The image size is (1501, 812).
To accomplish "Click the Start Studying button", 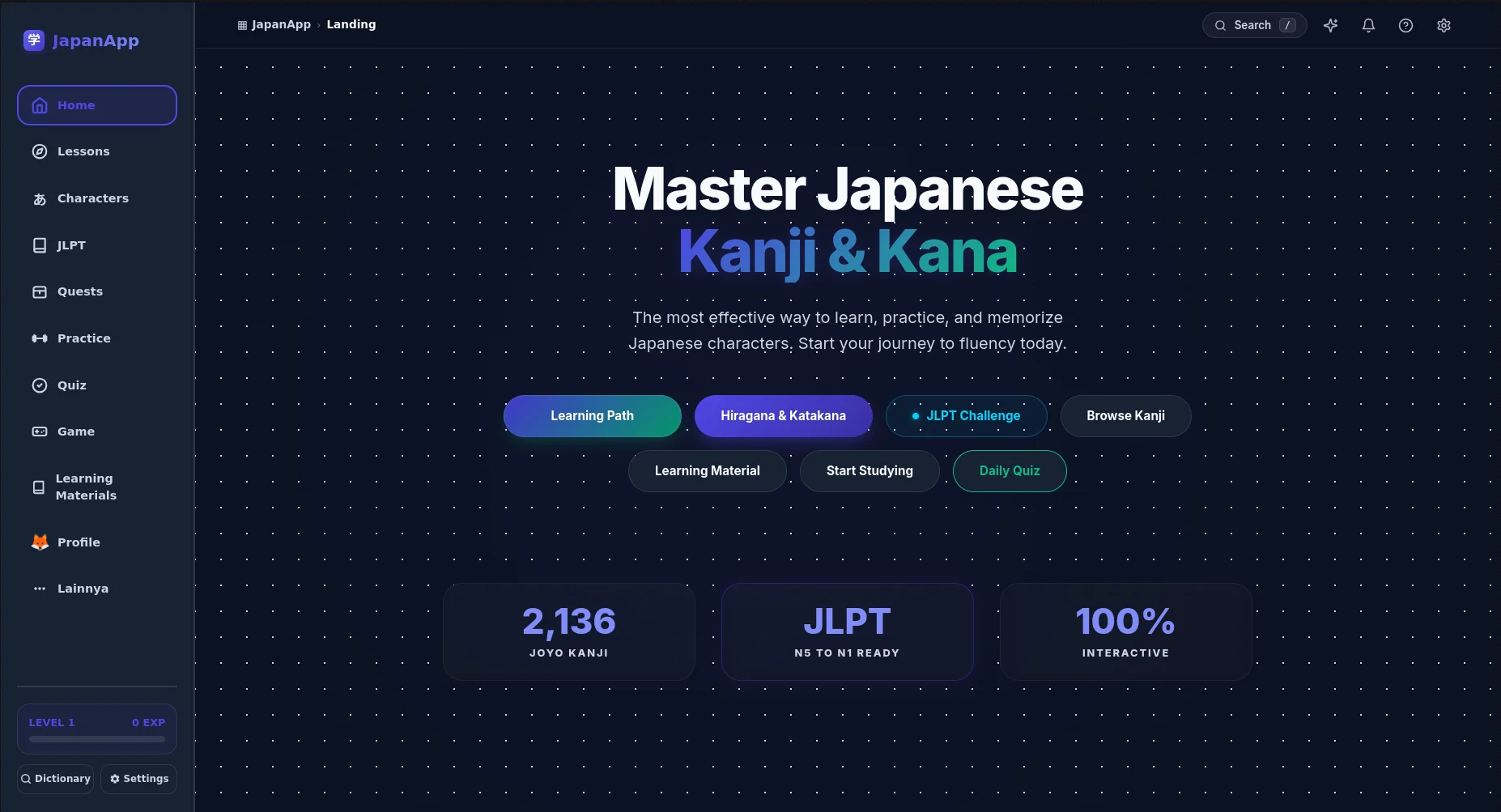I will [870, 471].
